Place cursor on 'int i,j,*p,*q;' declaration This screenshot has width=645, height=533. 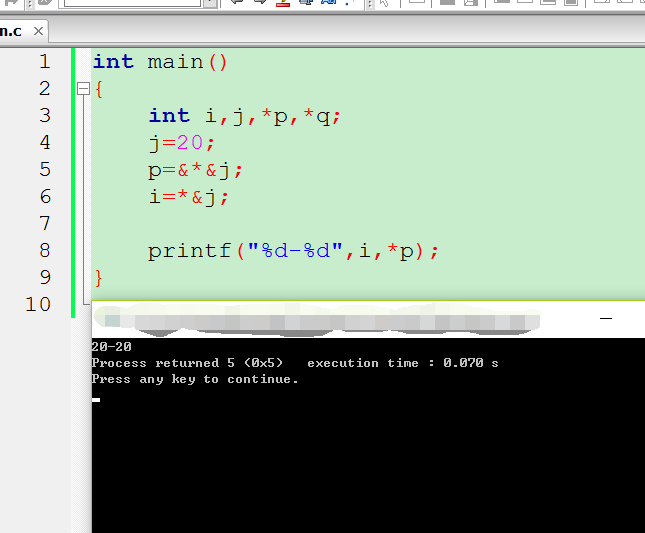pos(244,116)
